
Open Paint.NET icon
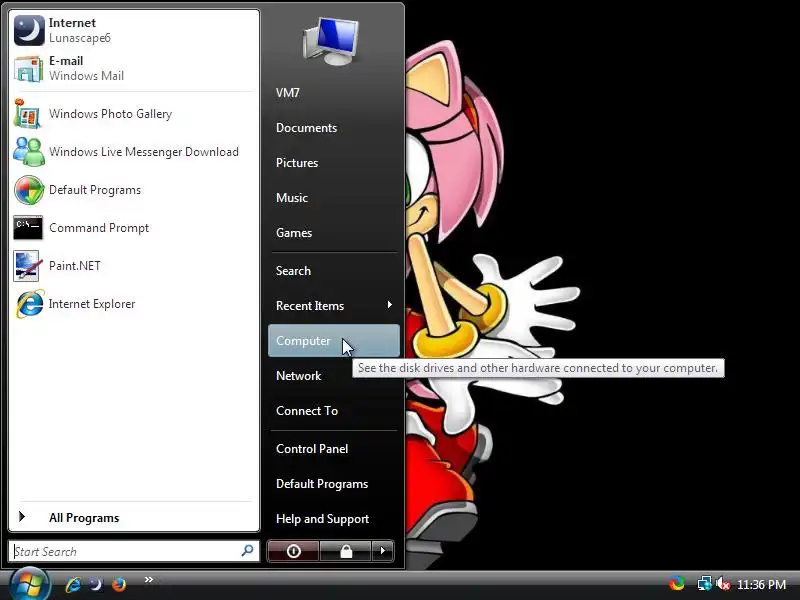click(x=27, y=266)
